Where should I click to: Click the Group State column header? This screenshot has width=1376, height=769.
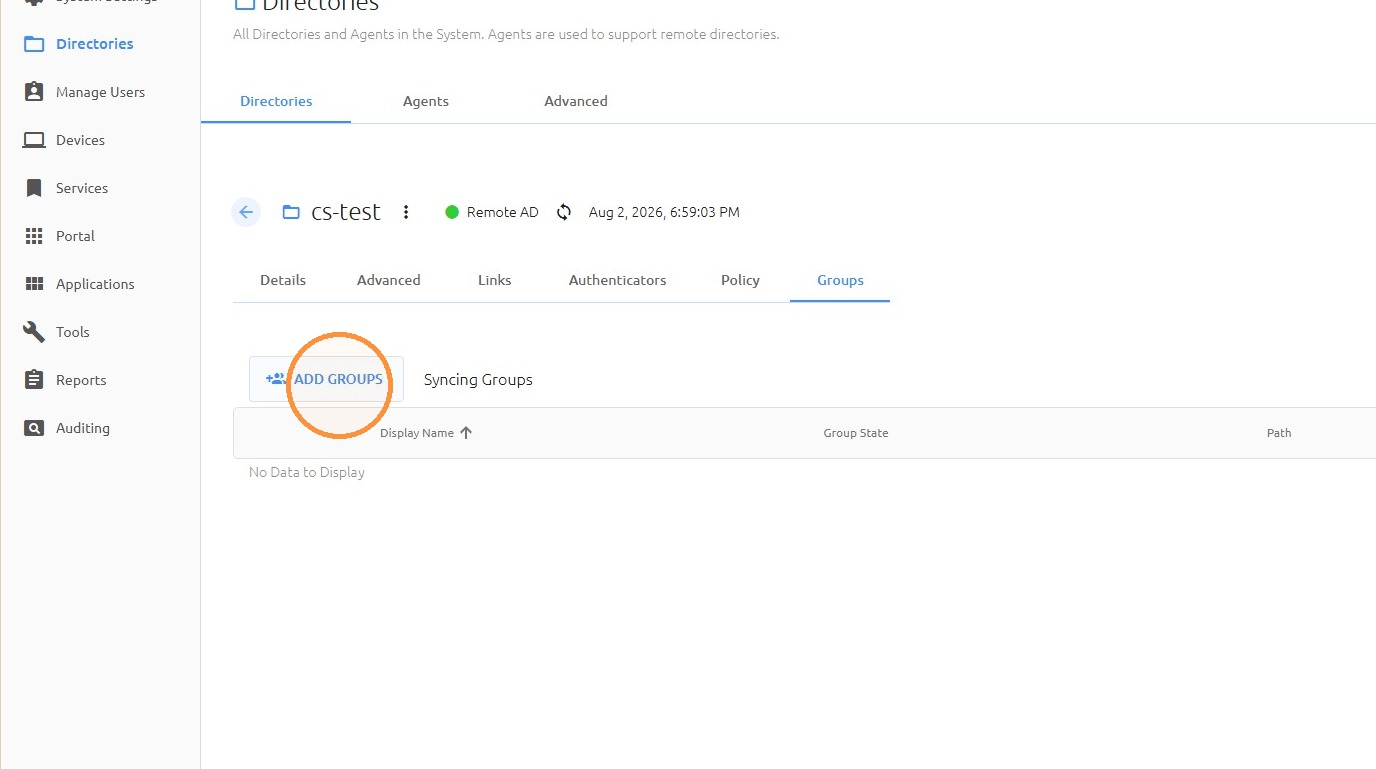click(x=856, y=433)
